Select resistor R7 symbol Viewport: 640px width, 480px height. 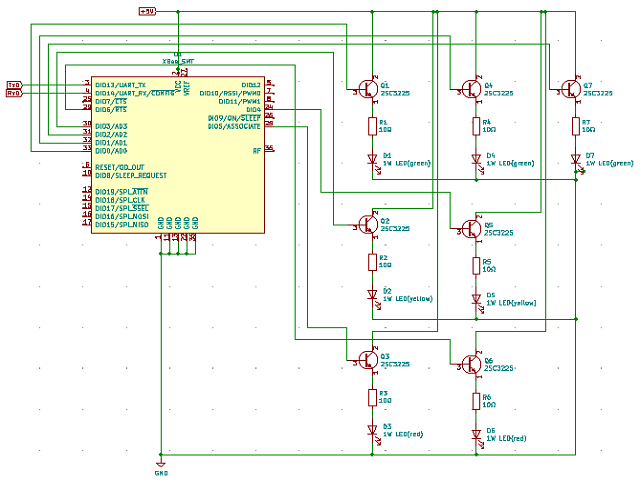[x=576, y=126]
